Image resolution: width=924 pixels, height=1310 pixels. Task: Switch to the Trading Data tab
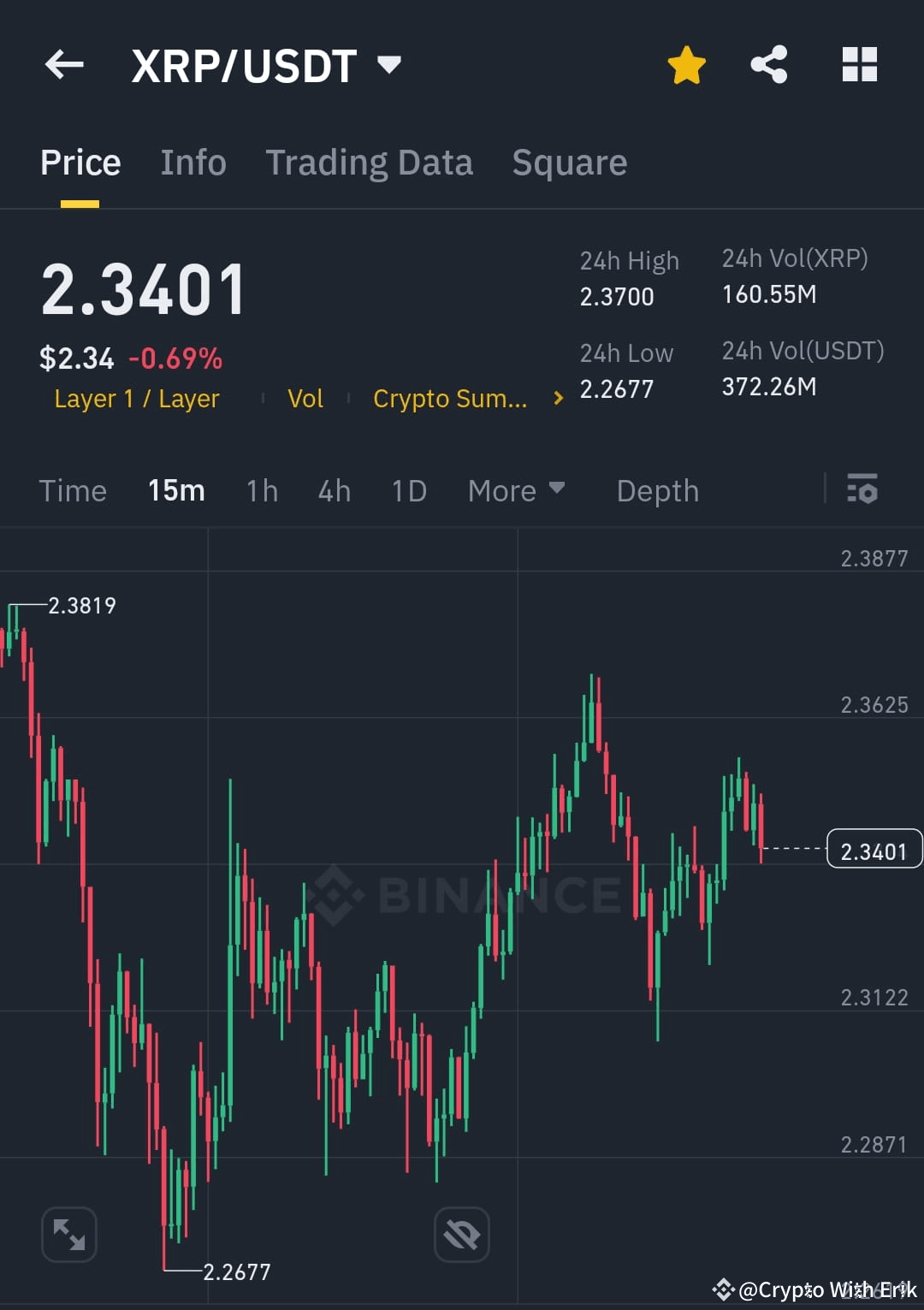(x=370, y=163)
